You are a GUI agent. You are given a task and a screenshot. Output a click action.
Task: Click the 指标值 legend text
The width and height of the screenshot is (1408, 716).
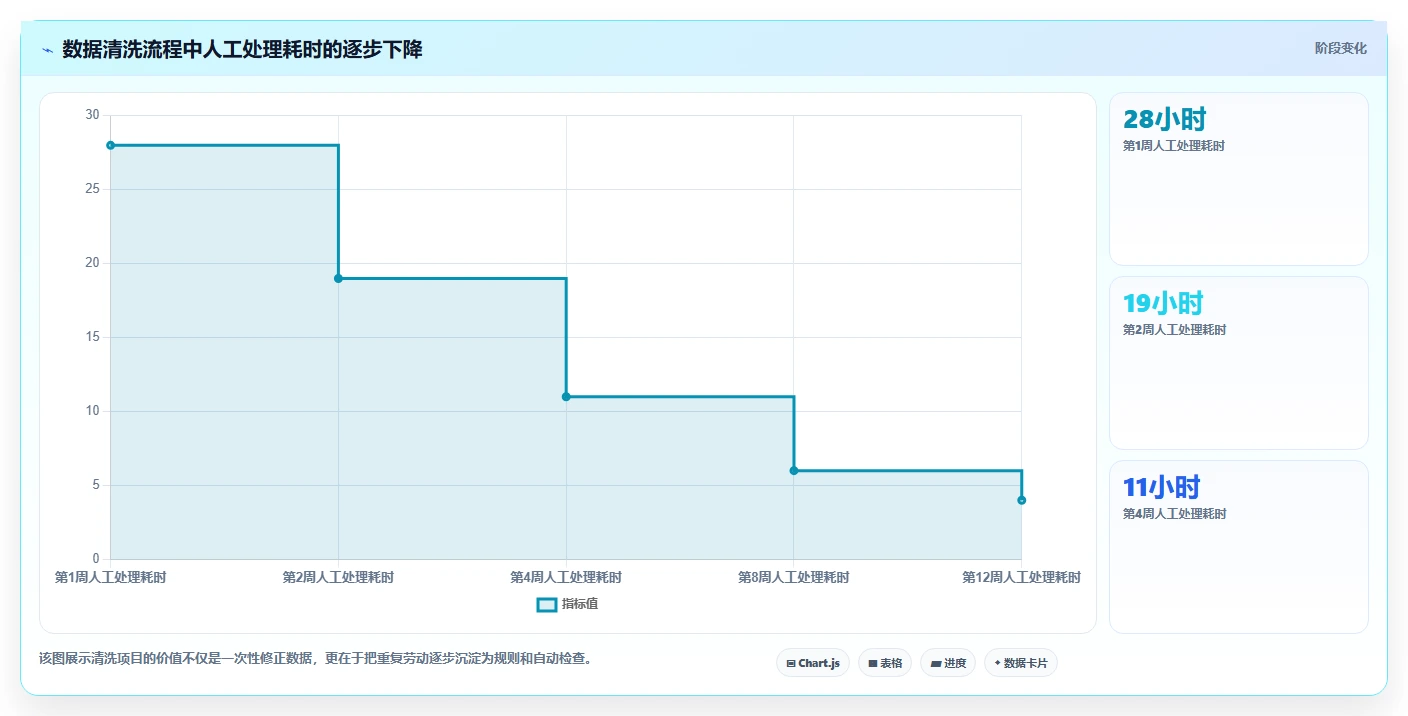coord(579,604)
